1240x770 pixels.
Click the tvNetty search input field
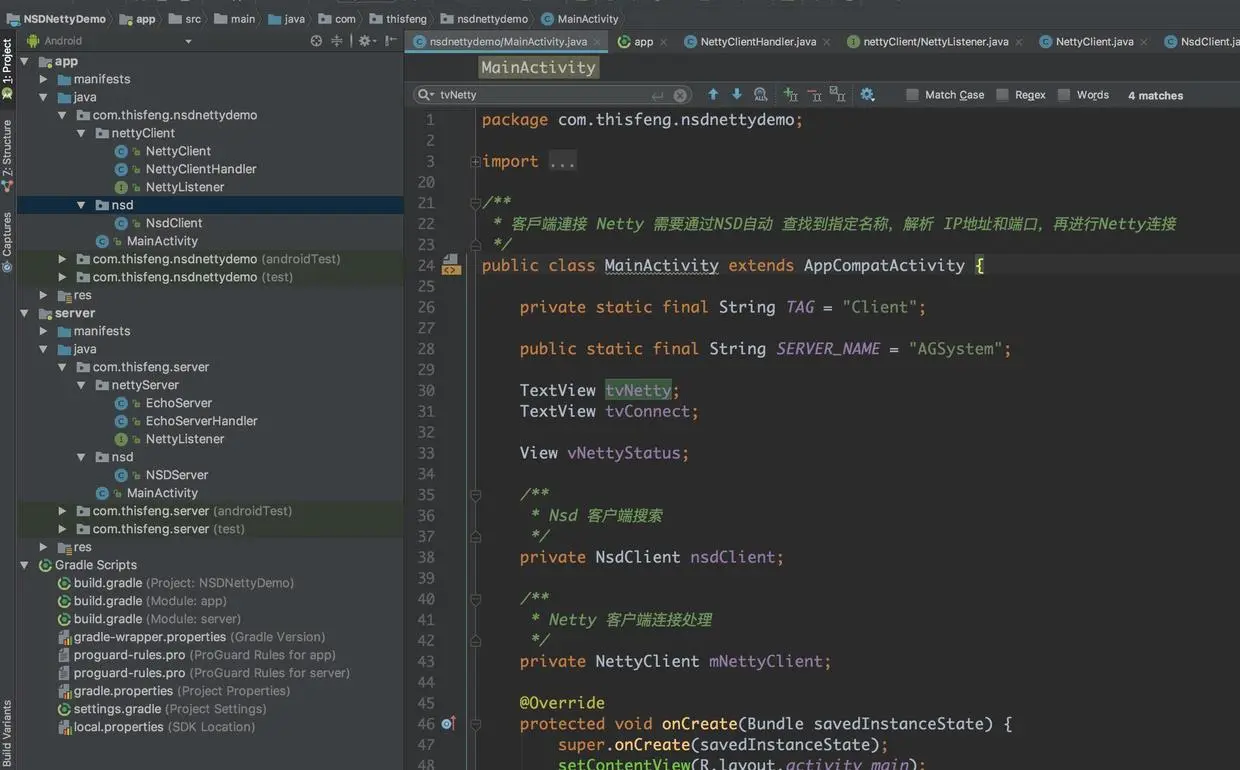pos(540,95)
